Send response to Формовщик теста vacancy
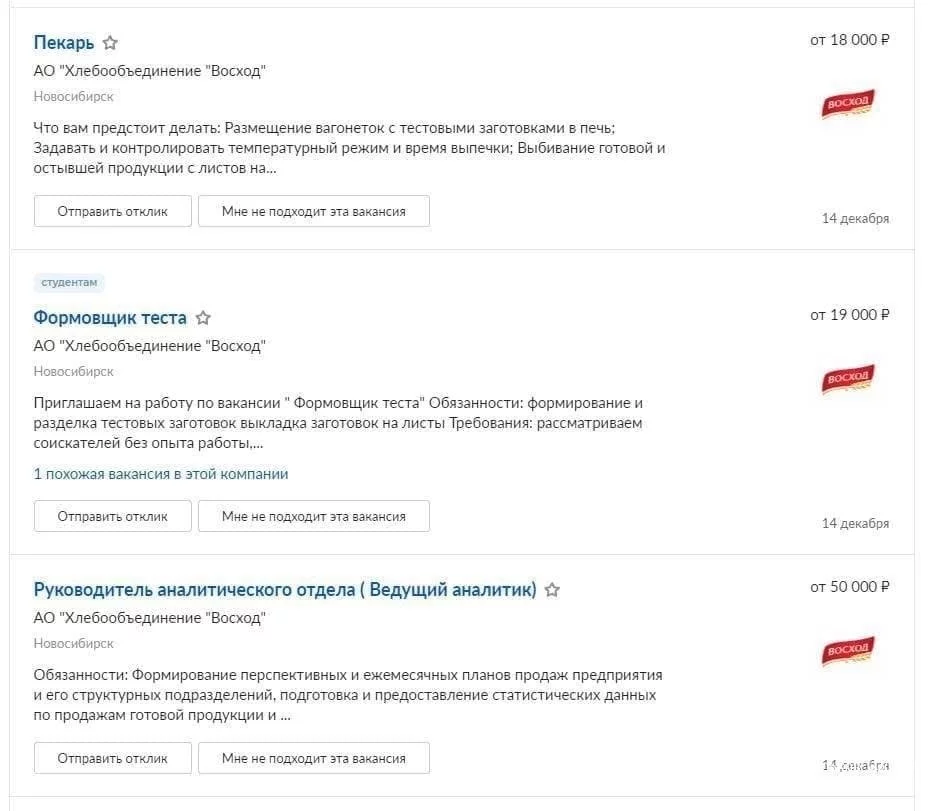The width and height of the screenshot is (942, 811). pos(112,516)
